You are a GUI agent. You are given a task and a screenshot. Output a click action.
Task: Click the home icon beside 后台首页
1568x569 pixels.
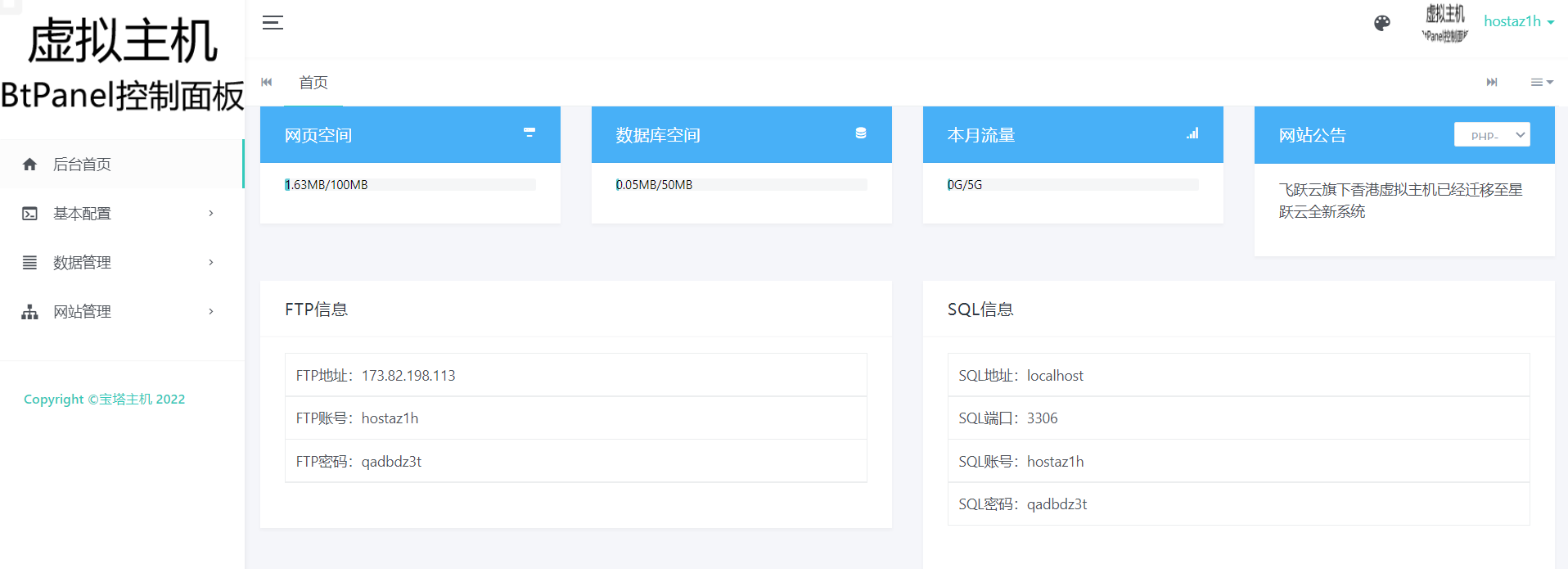tap(30, 165)
